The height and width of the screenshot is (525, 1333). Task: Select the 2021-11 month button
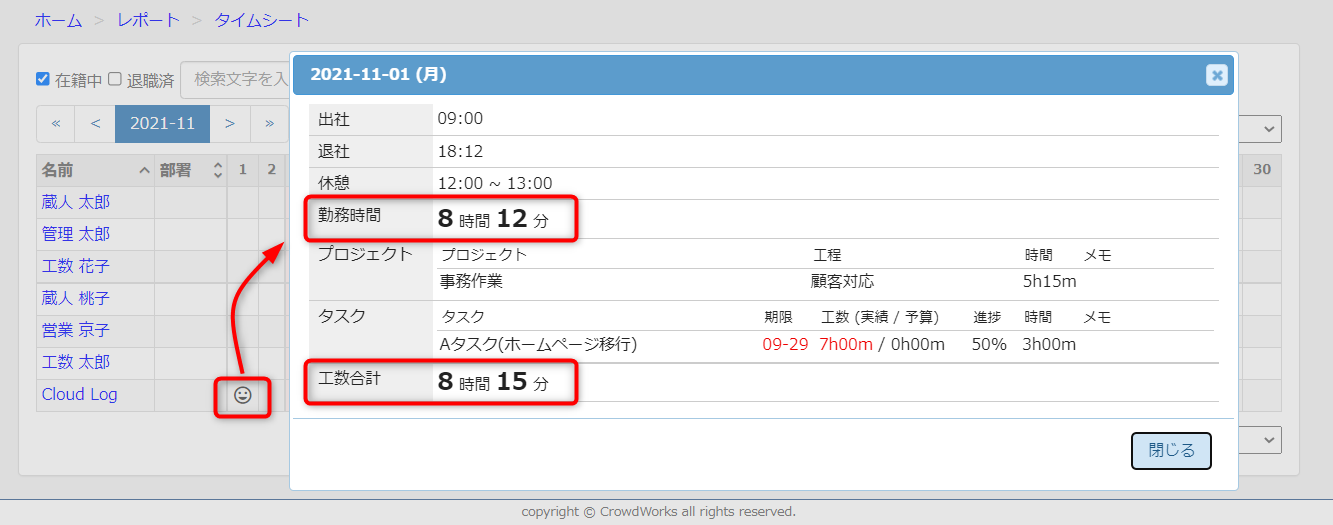[162, 124]
